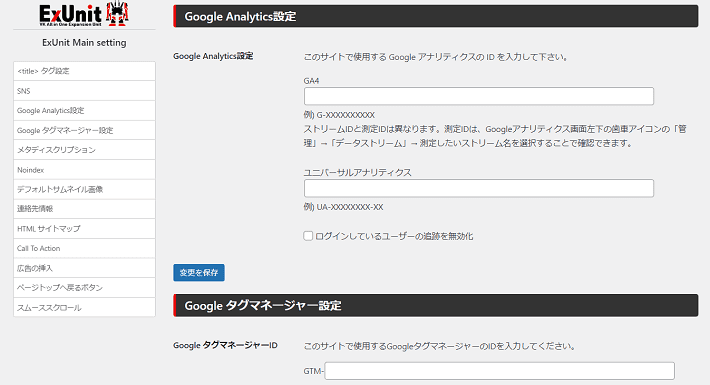Click the ExUnit Main setting heading
710x385 pixels.
tap(84, 43)
